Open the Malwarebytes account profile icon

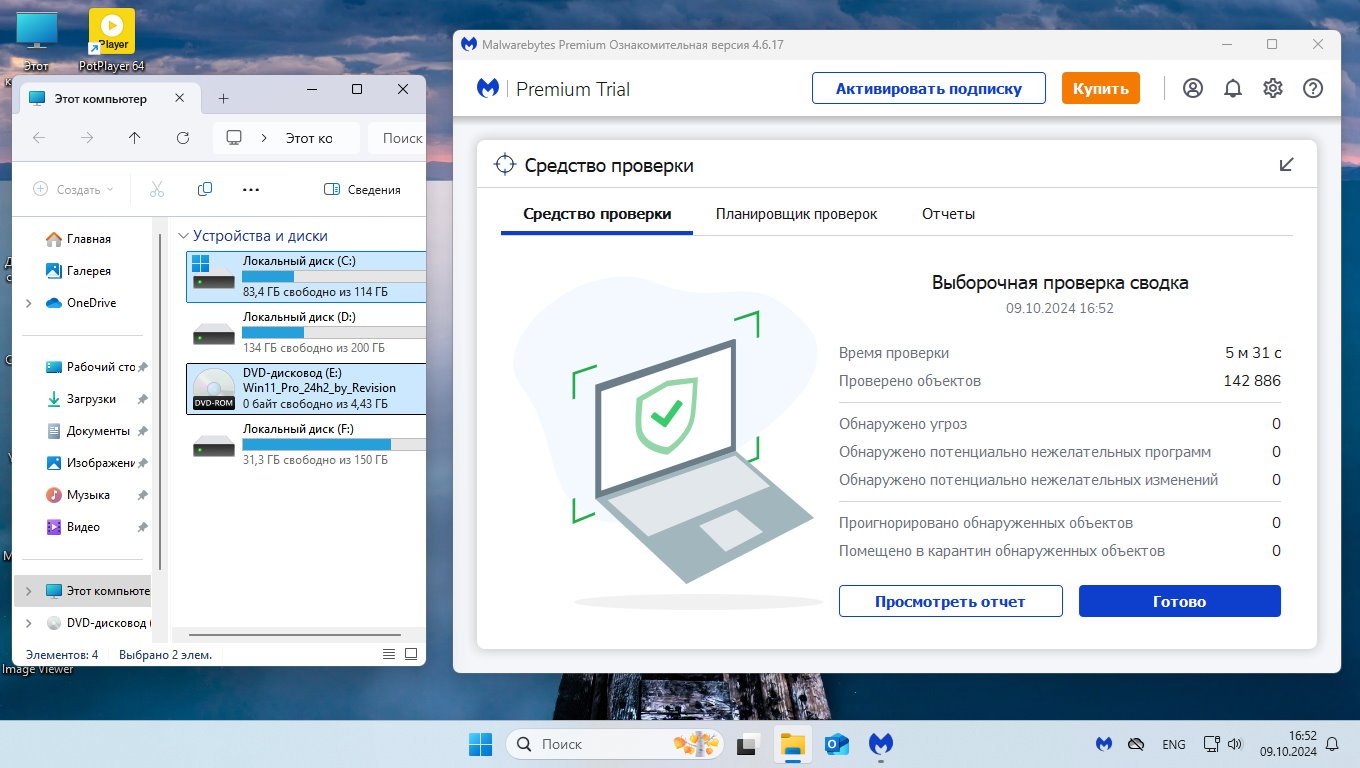[x=1193, y=88]
